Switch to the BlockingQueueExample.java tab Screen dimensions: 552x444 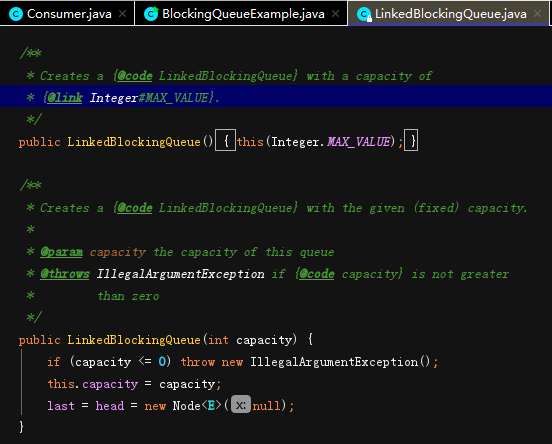pyautogui.click(x=242, y=14)
